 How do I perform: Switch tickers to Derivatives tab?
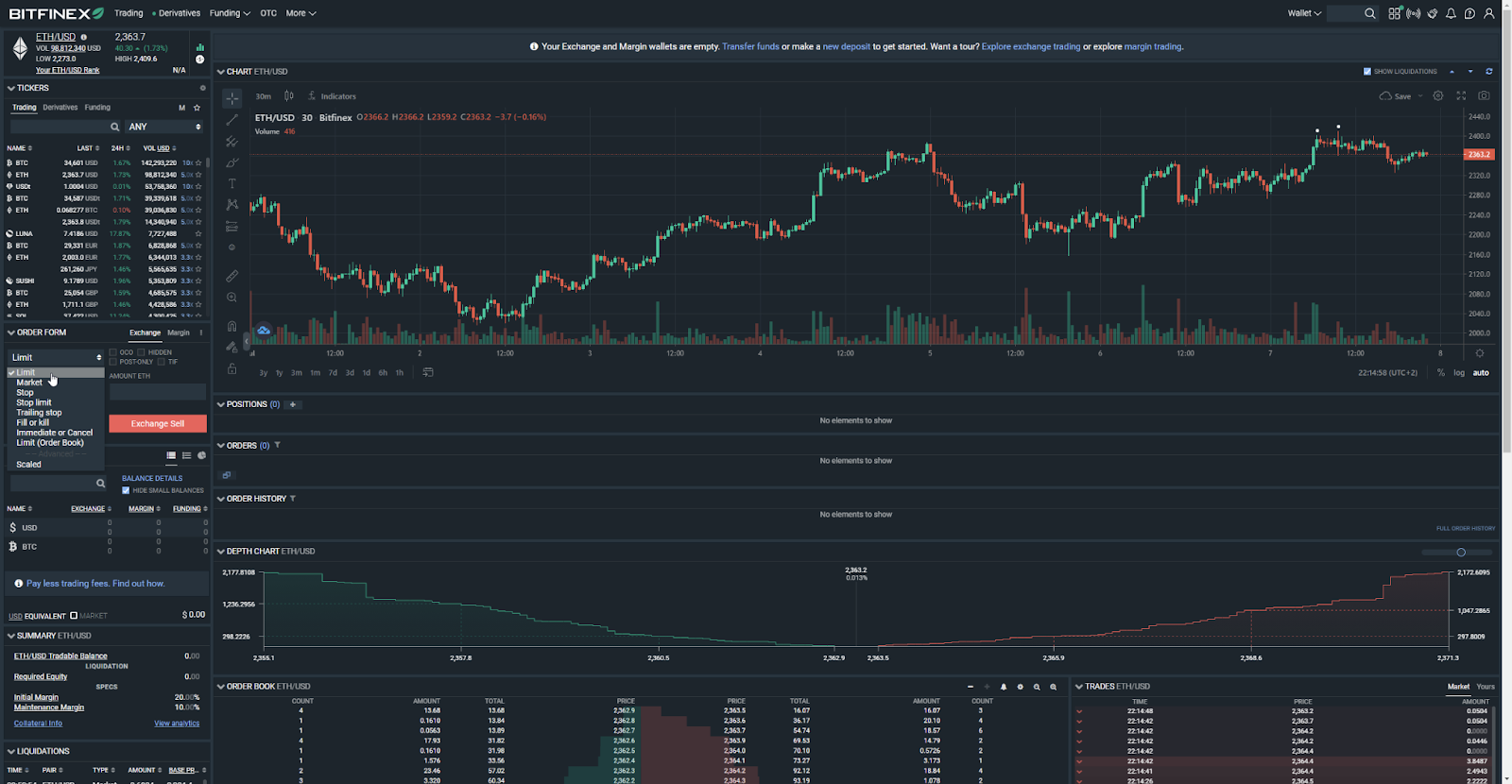(60, 108)
